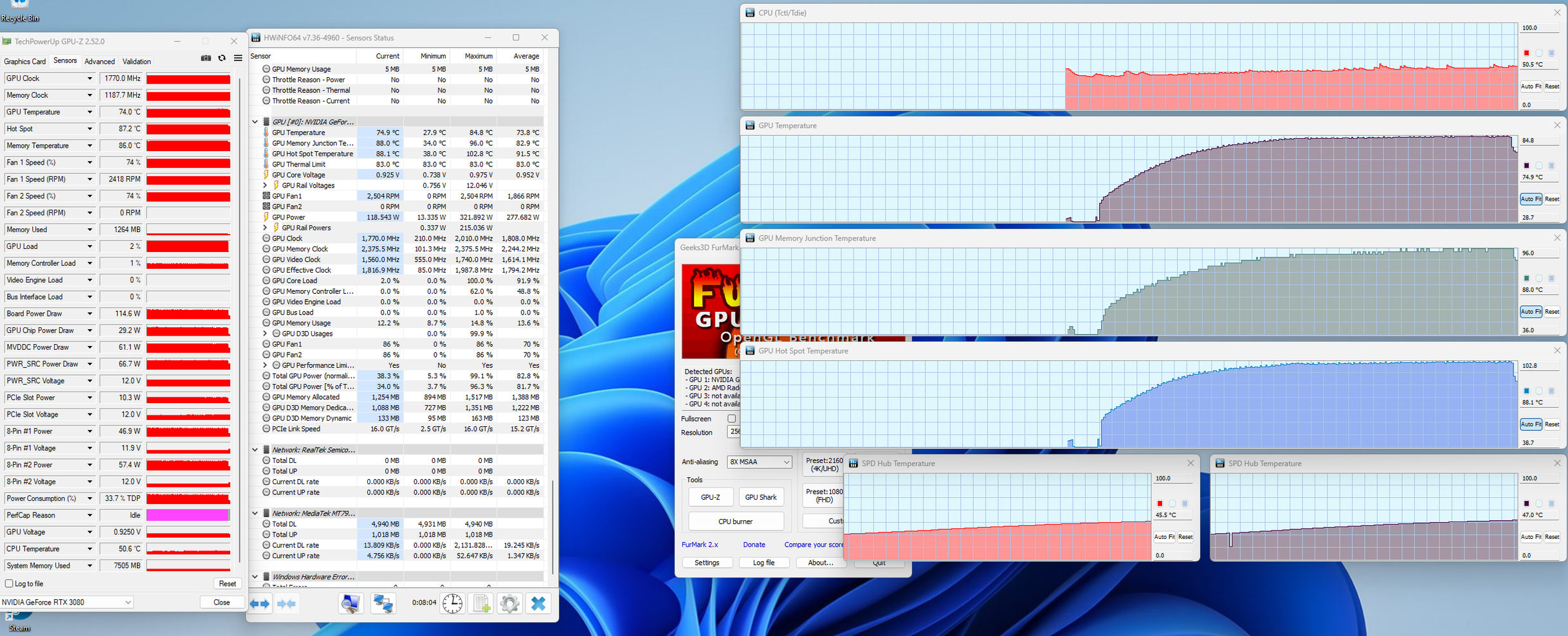The image size is (1568, 636).
Task: Click the GPU-Z sensors Reset button
Action: (227, 584)
